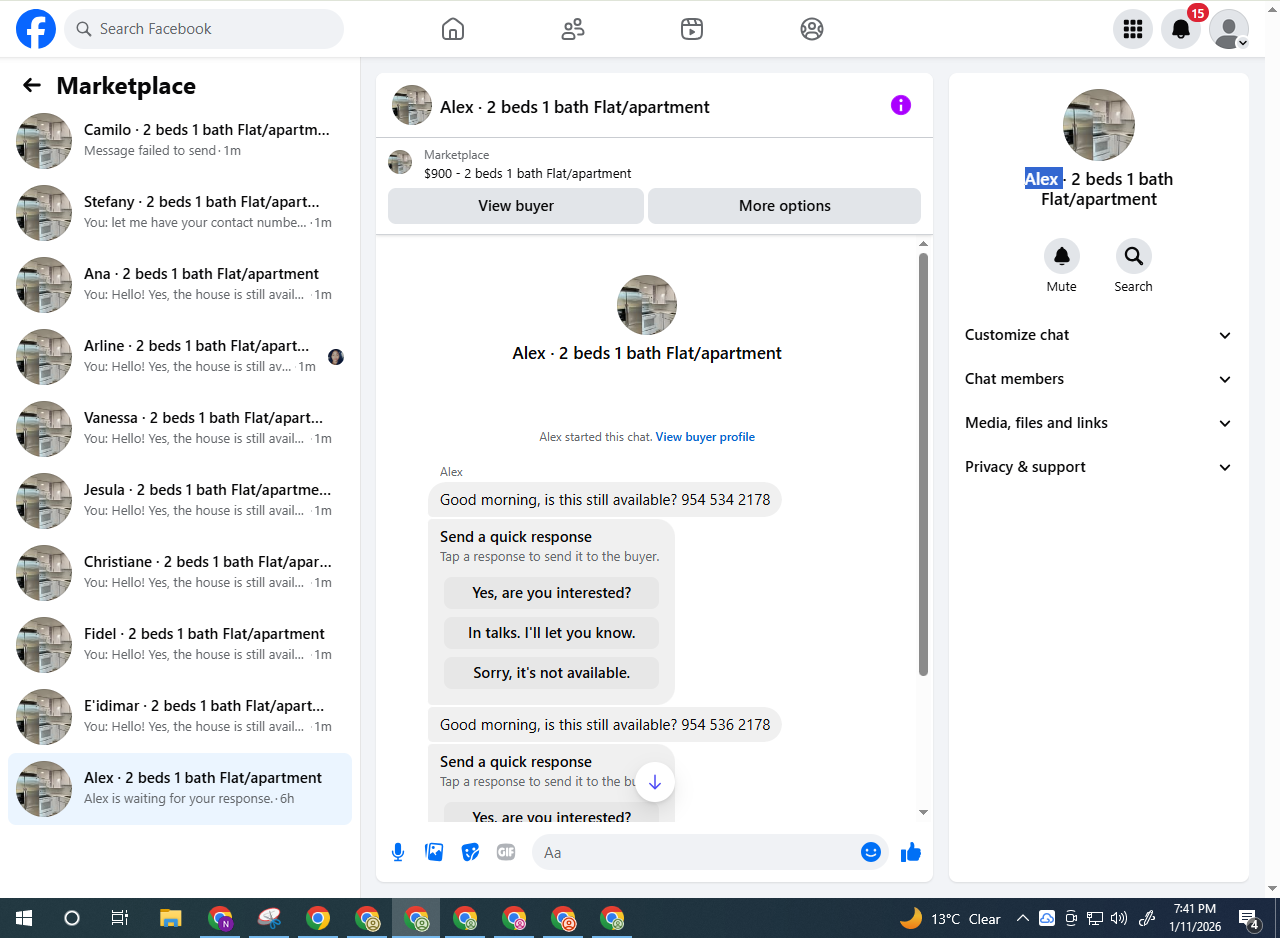The image size is (1280, 938).
Task: Open the Video/Reels icon in top navigation
Action: (x=692, y=29)
